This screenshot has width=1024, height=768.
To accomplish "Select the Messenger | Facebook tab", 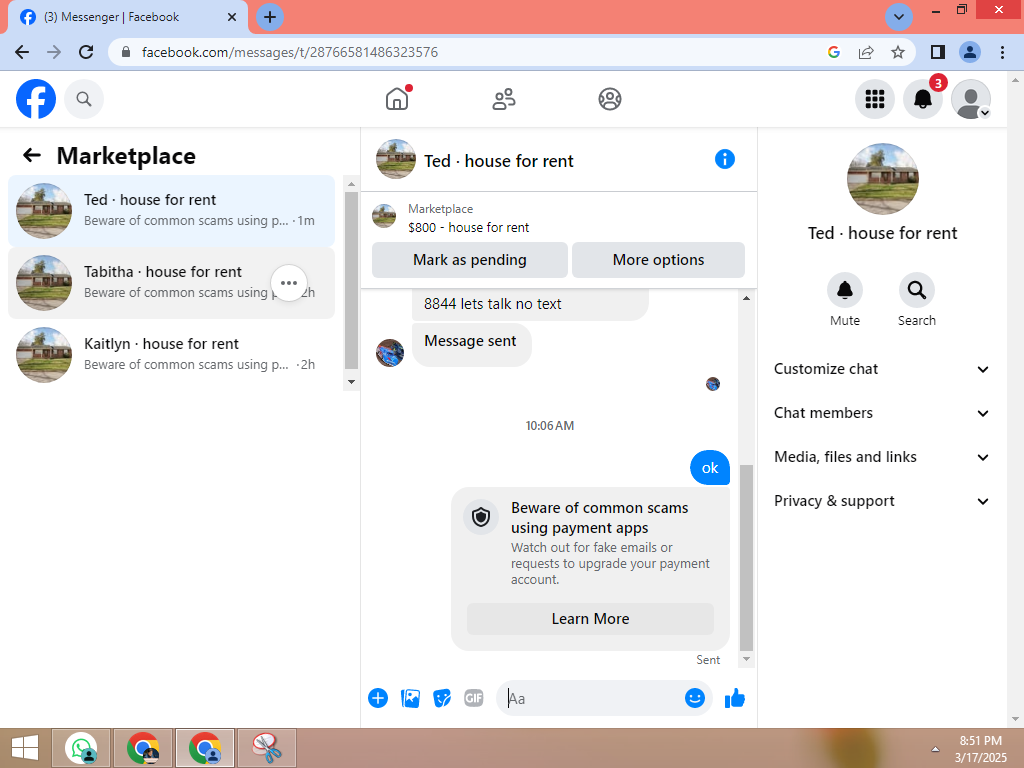I will pos(127,17).
